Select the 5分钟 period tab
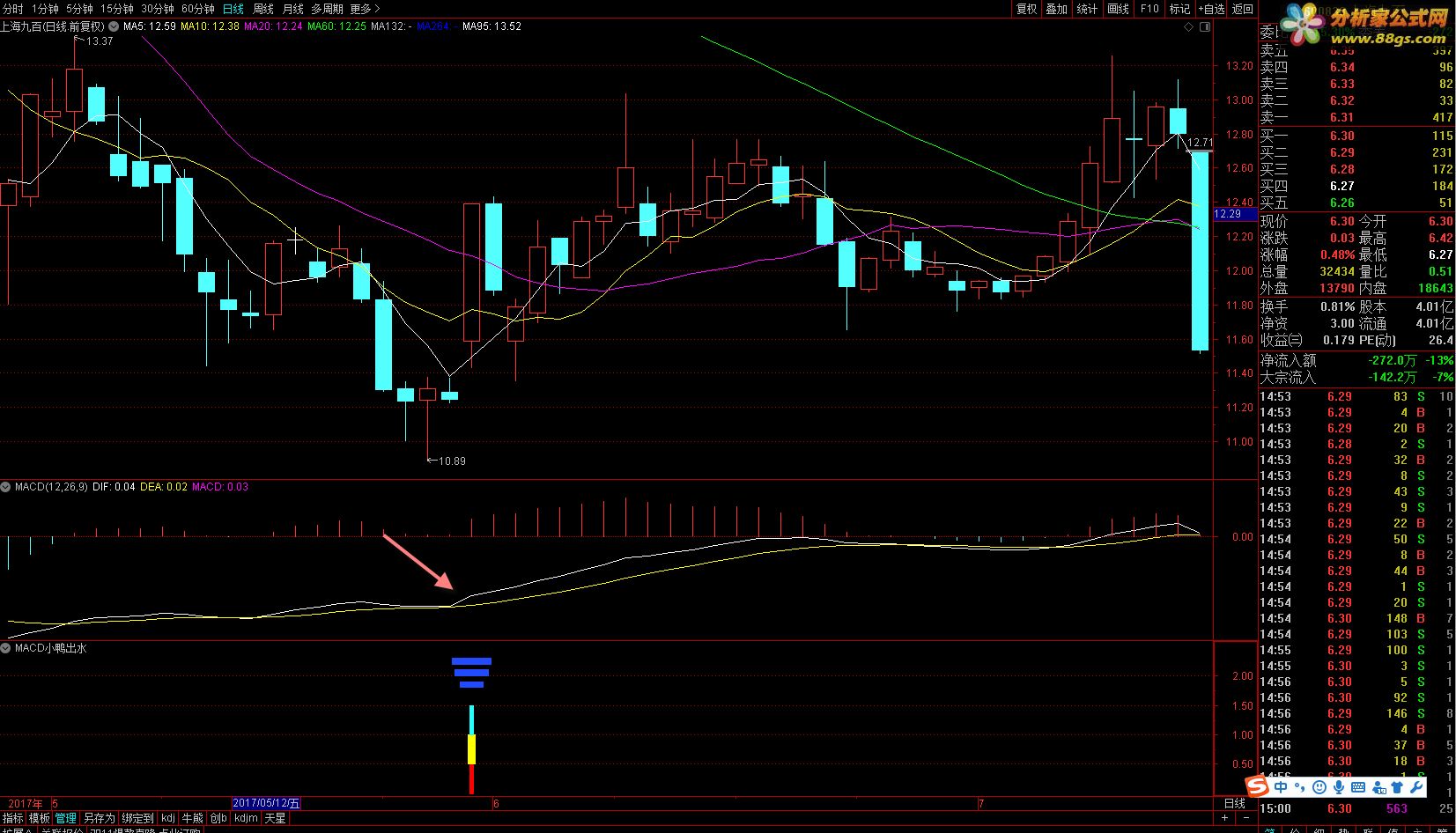The width and height of the screenshot is (1456, 833). 79,9
